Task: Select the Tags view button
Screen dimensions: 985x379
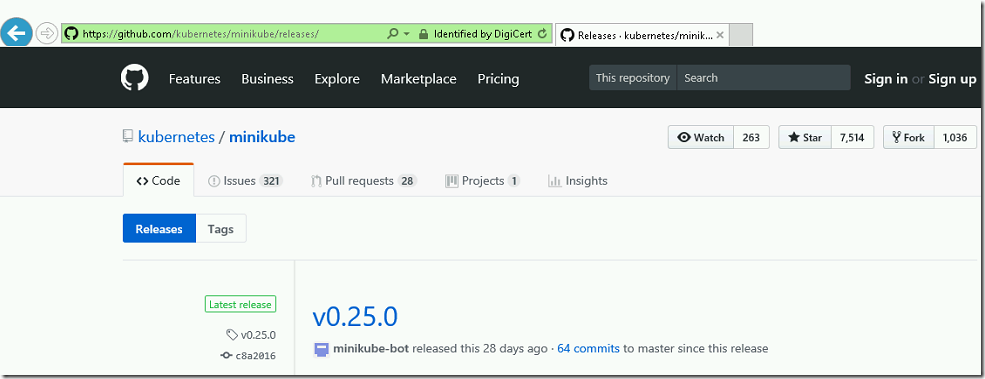Action: [x=220, y=229]
